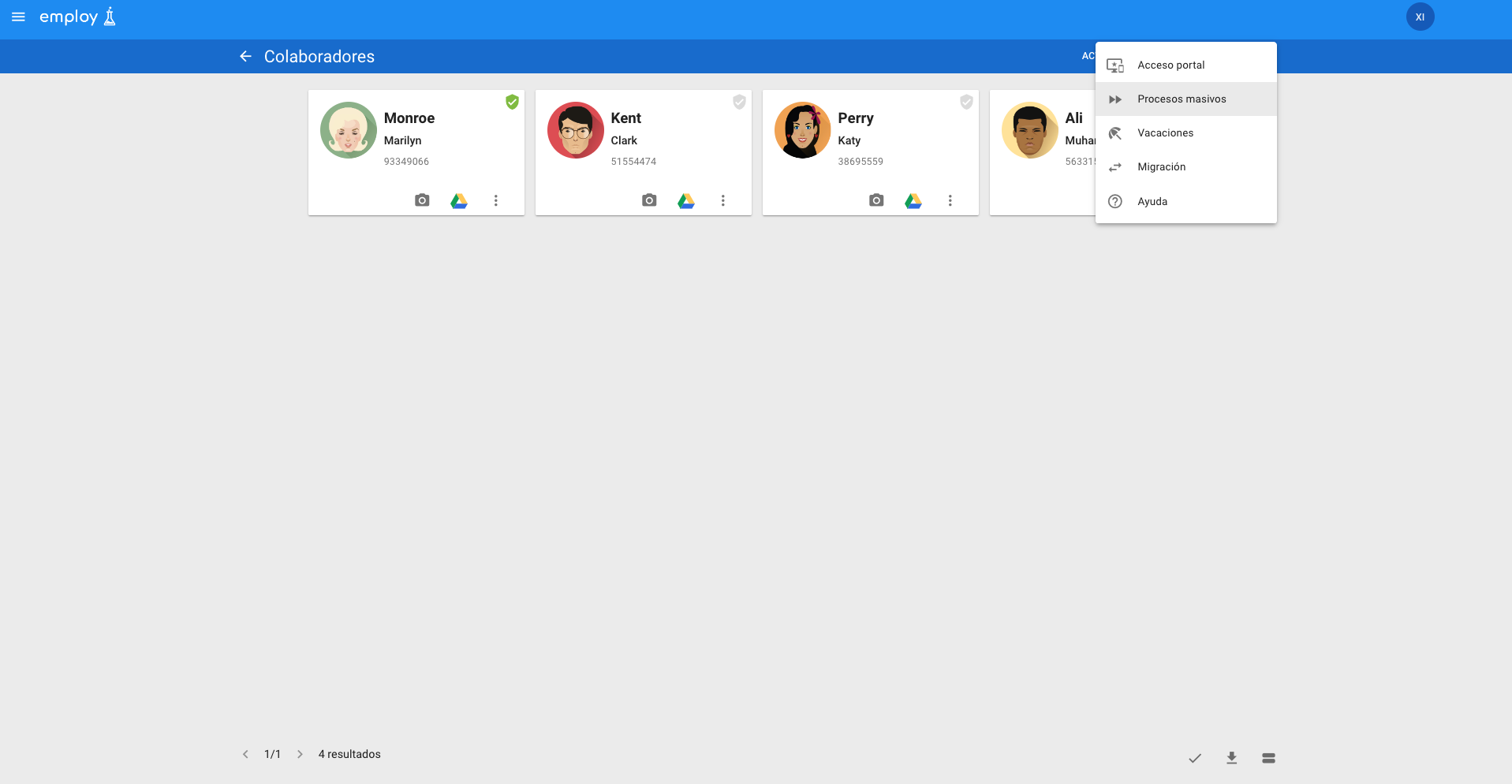Select Migración menu entry
1512x784 pixels.
[x=1186, y=166]
